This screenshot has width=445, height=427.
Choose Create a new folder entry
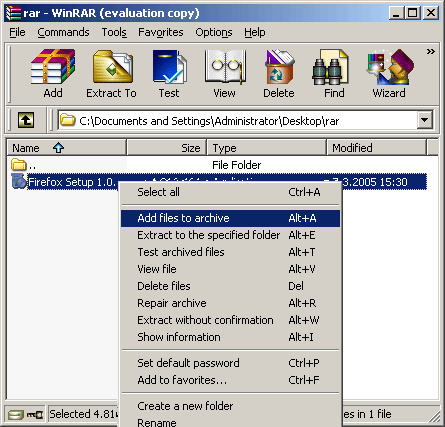pos(230,406)
